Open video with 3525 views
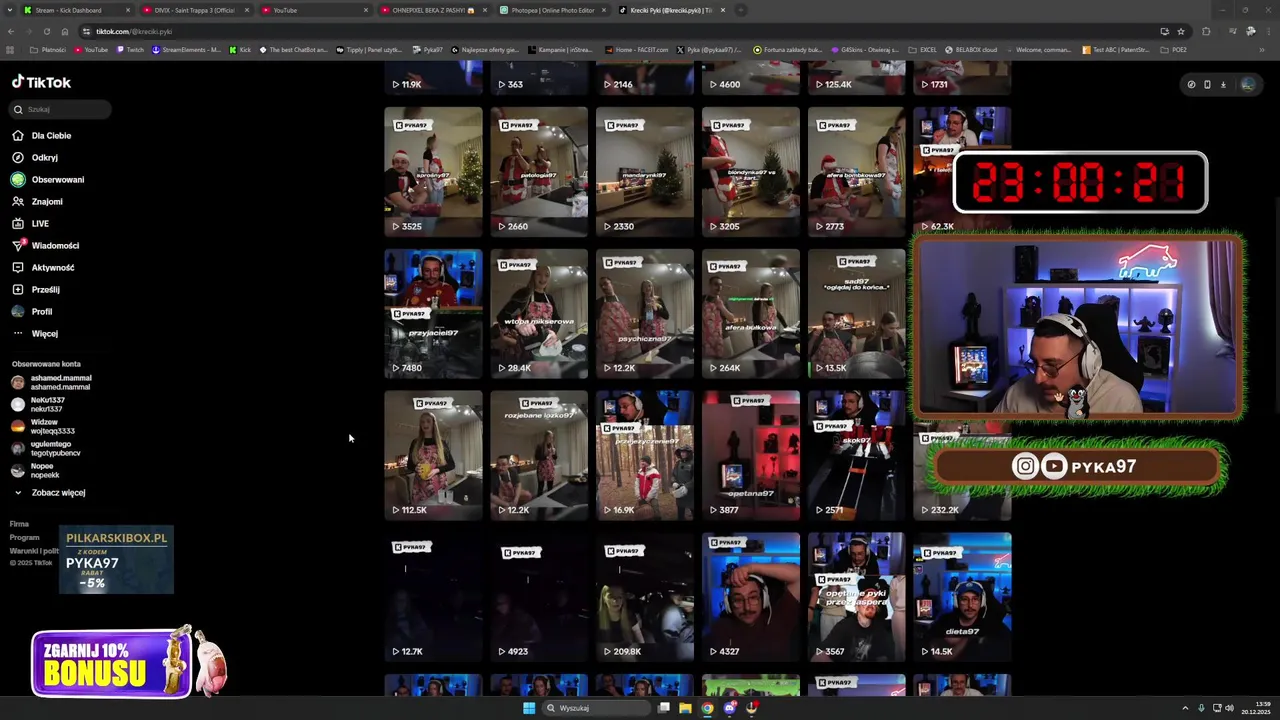The width and height of the screenshot is (1280, 720). (433, 171)
